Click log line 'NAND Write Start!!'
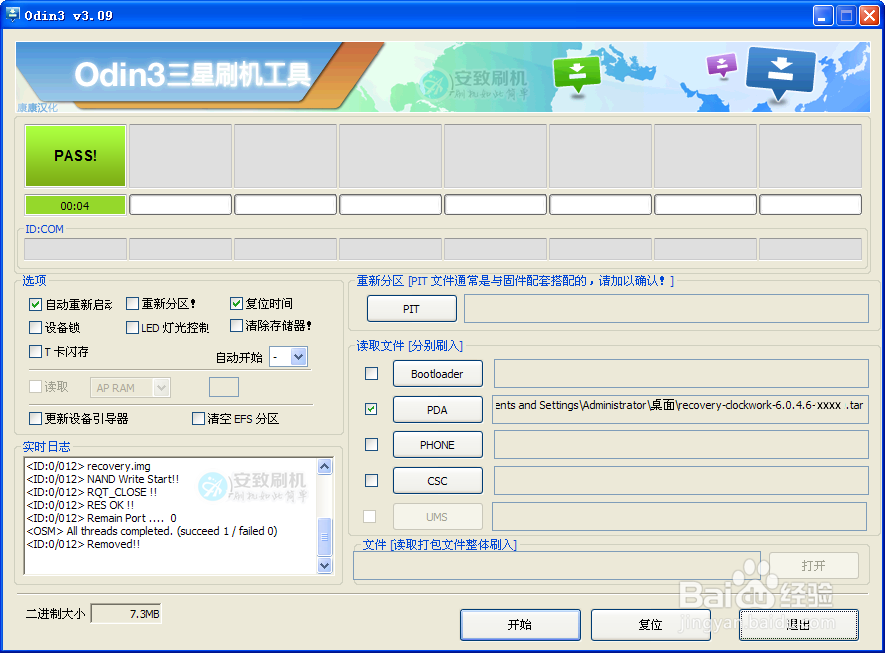The width and height of the screenshot is (885, 653). point(103,479)
